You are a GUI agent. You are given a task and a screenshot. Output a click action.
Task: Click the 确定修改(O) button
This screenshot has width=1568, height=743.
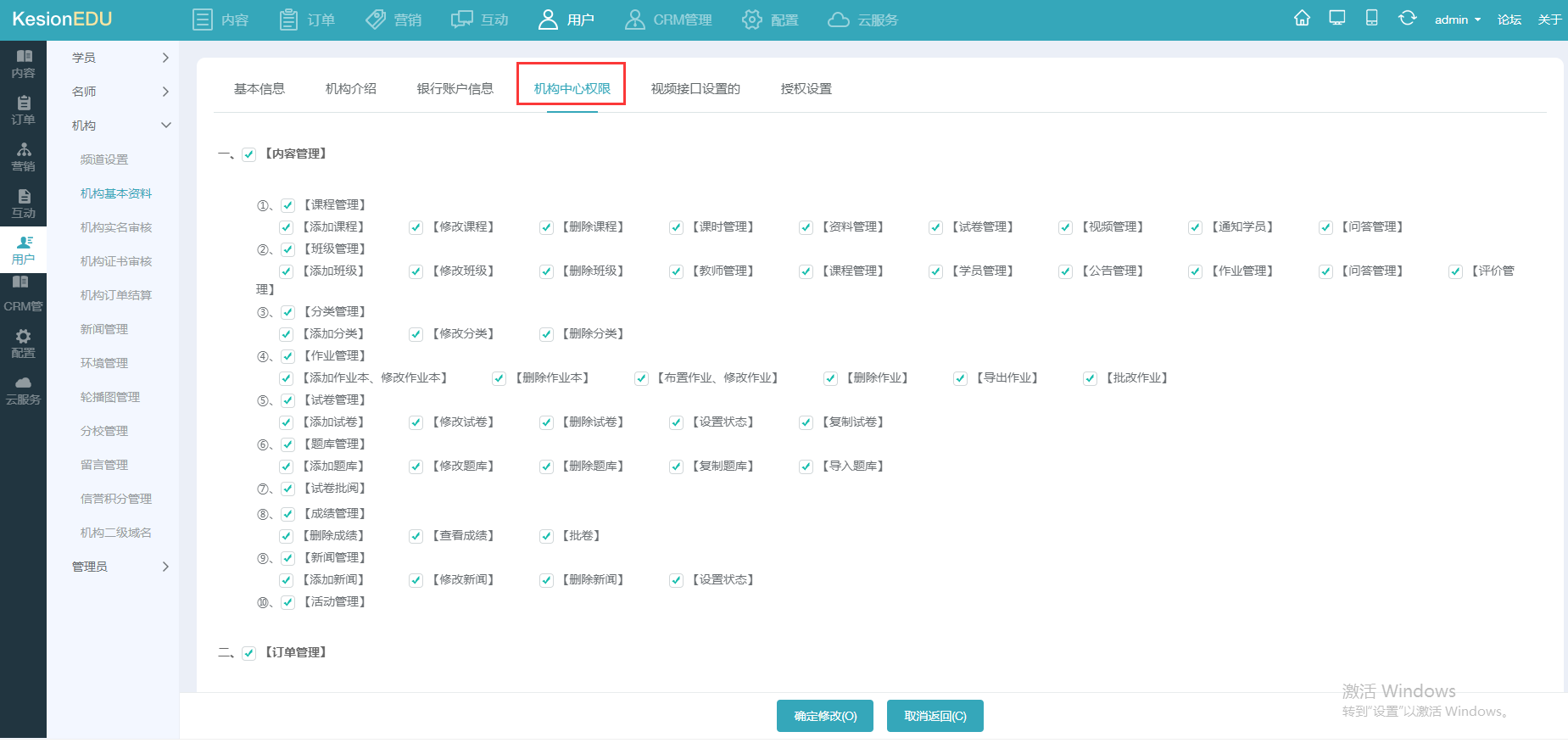825,716
